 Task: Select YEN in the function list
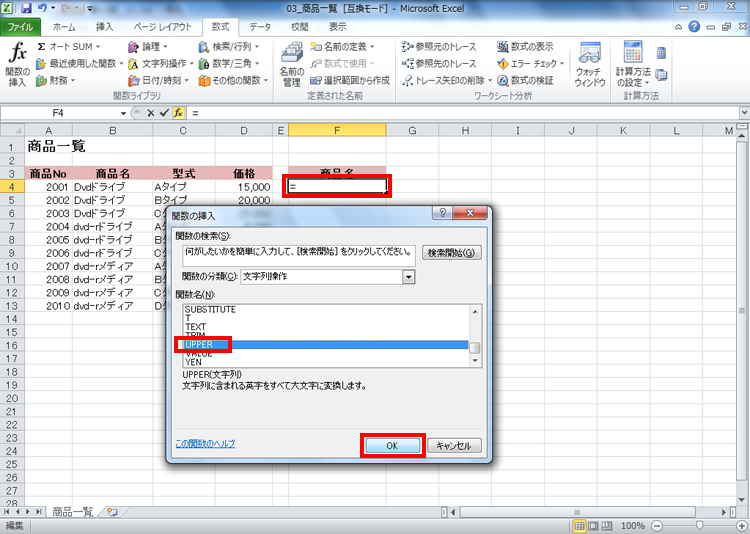[193, 362]
